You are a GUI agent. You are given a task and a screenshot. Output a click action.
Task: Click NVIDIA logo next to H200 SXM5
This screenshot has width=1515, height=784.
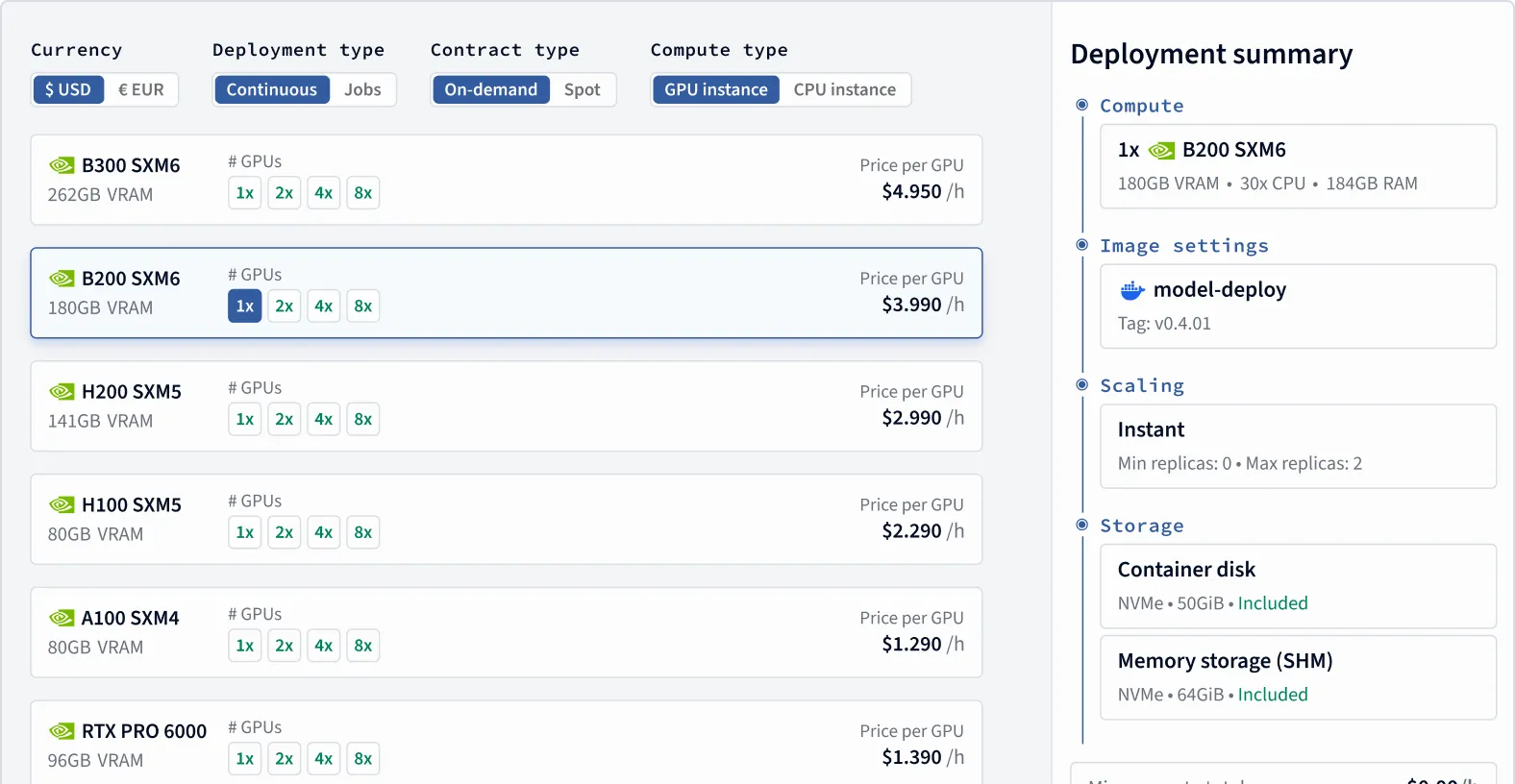(x=62, y=392)
